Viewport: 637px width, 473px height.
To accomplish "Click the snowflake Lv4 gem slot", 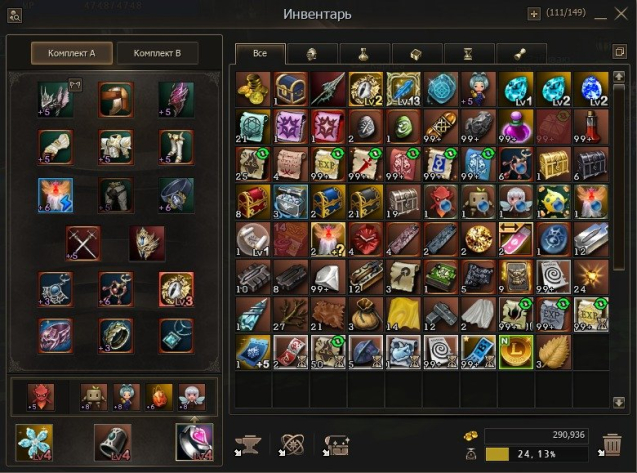I will tap(34, 443).
